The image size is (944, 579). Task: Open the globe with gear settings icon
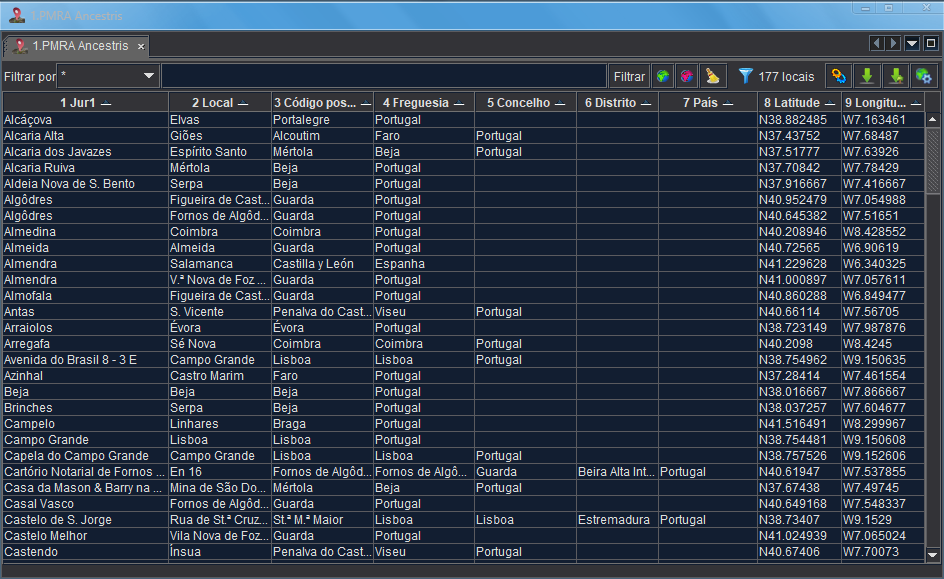coord(923,76)
